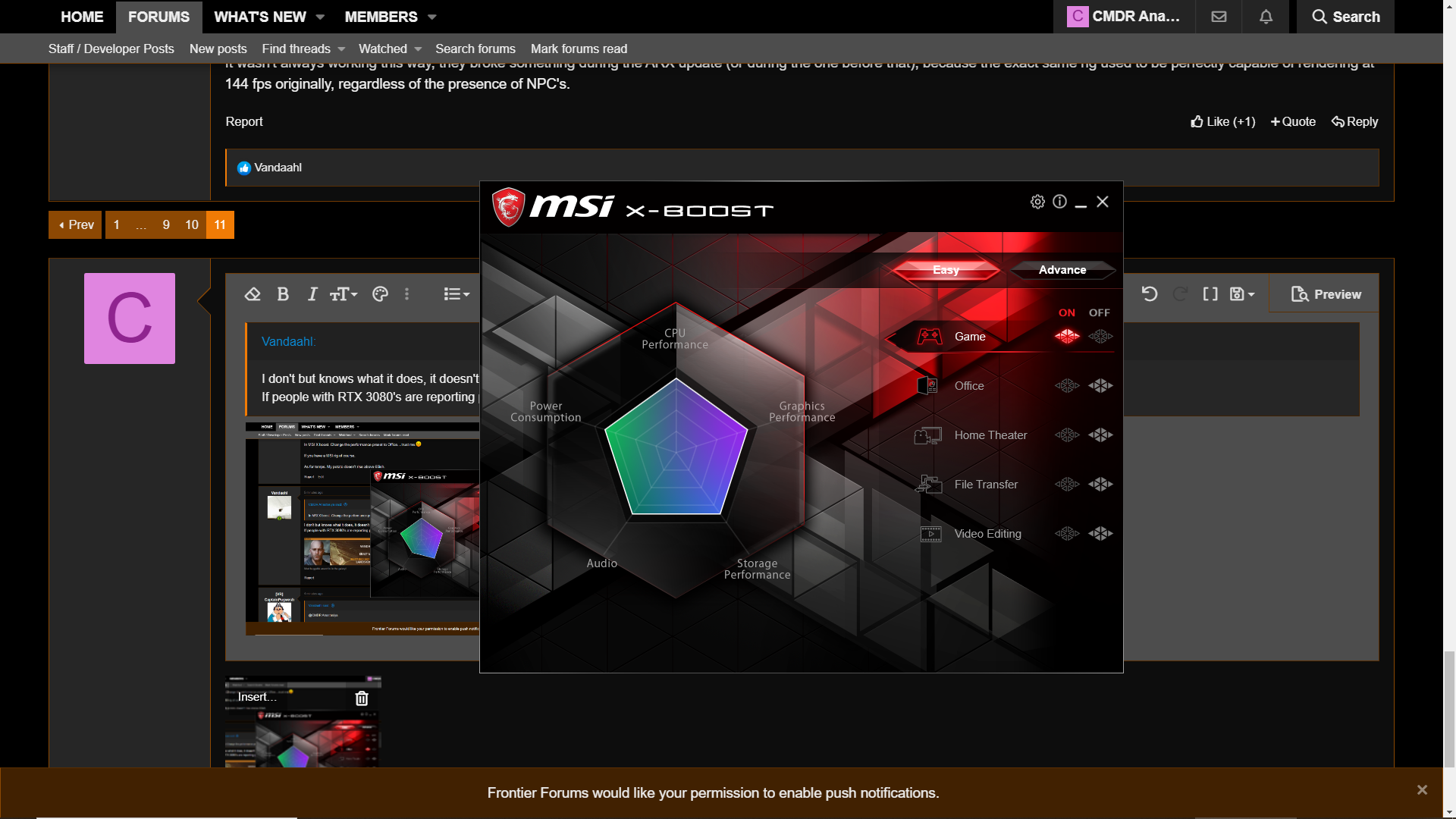Open the text color palette icon

380,294
